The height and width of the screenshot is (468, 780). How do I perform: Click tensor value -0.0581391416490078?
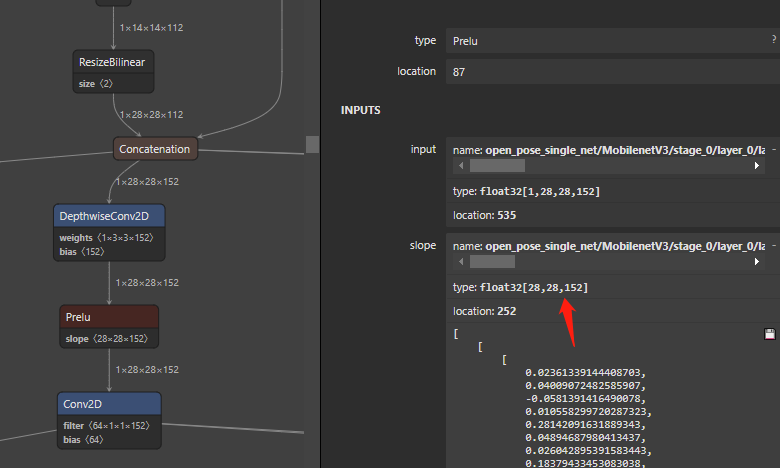[585, 398]
